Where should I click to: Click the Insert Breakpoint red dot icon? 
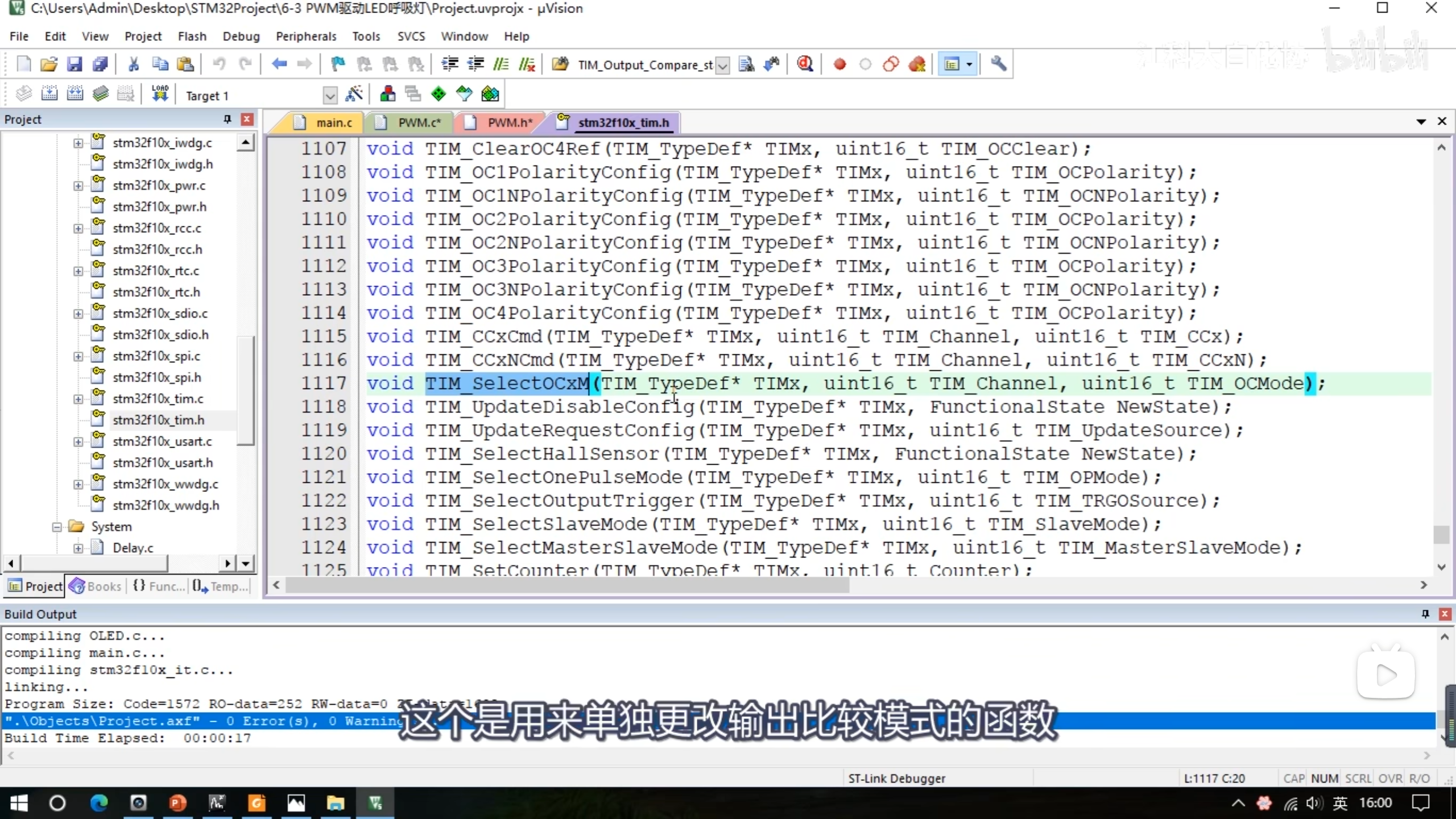tap(839, 64)
